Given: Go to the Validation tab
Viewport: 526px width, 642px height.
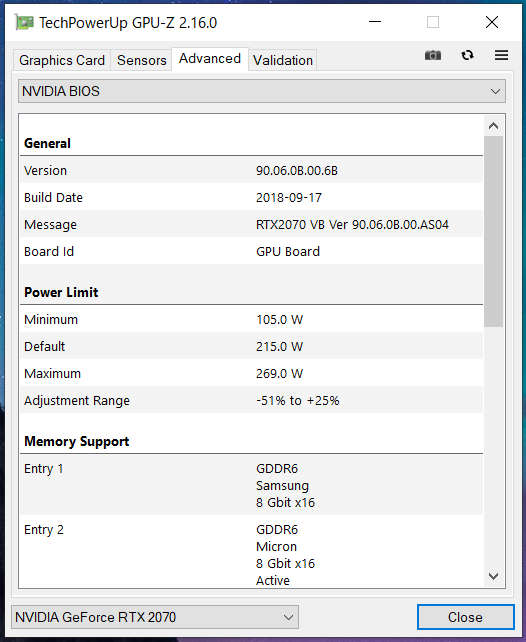Looking at the screenshot, I should pos(282,60).
